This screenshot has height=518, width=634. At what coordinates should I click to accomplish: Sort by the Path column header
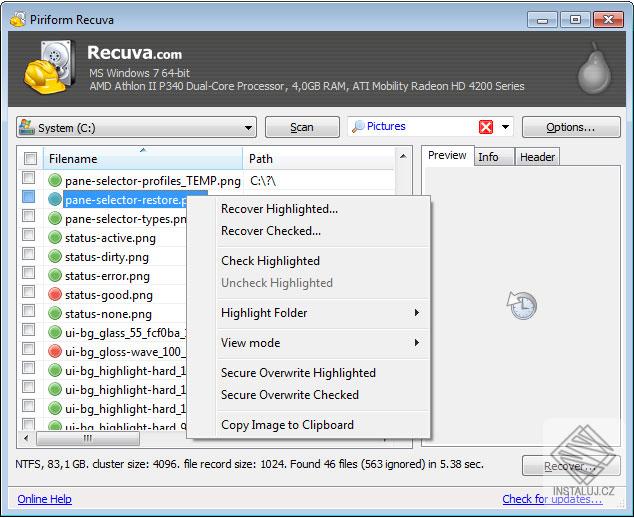click(x=318, y=159)
